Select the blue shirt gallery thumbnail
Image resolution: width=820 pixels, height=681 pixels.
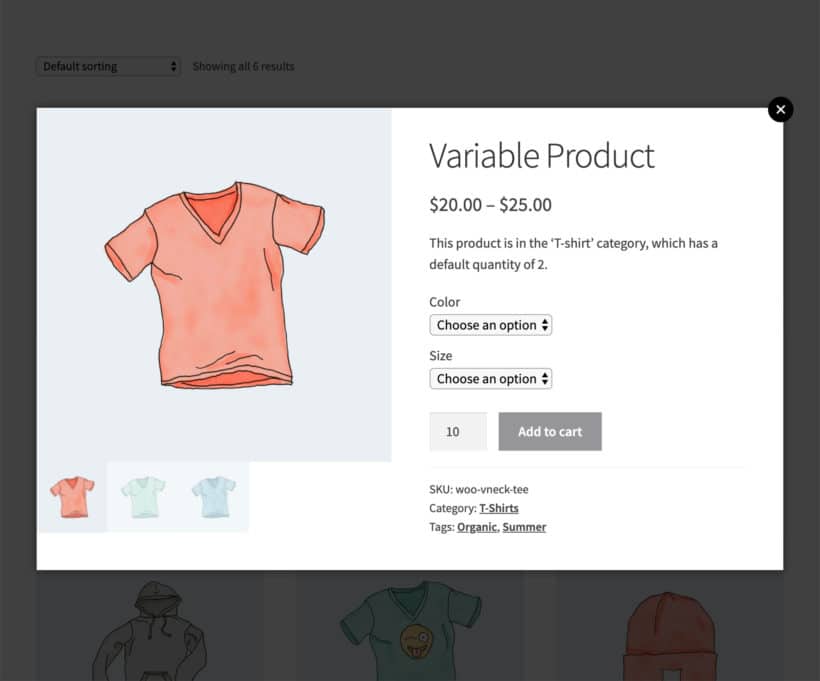(x=213, y=496)
